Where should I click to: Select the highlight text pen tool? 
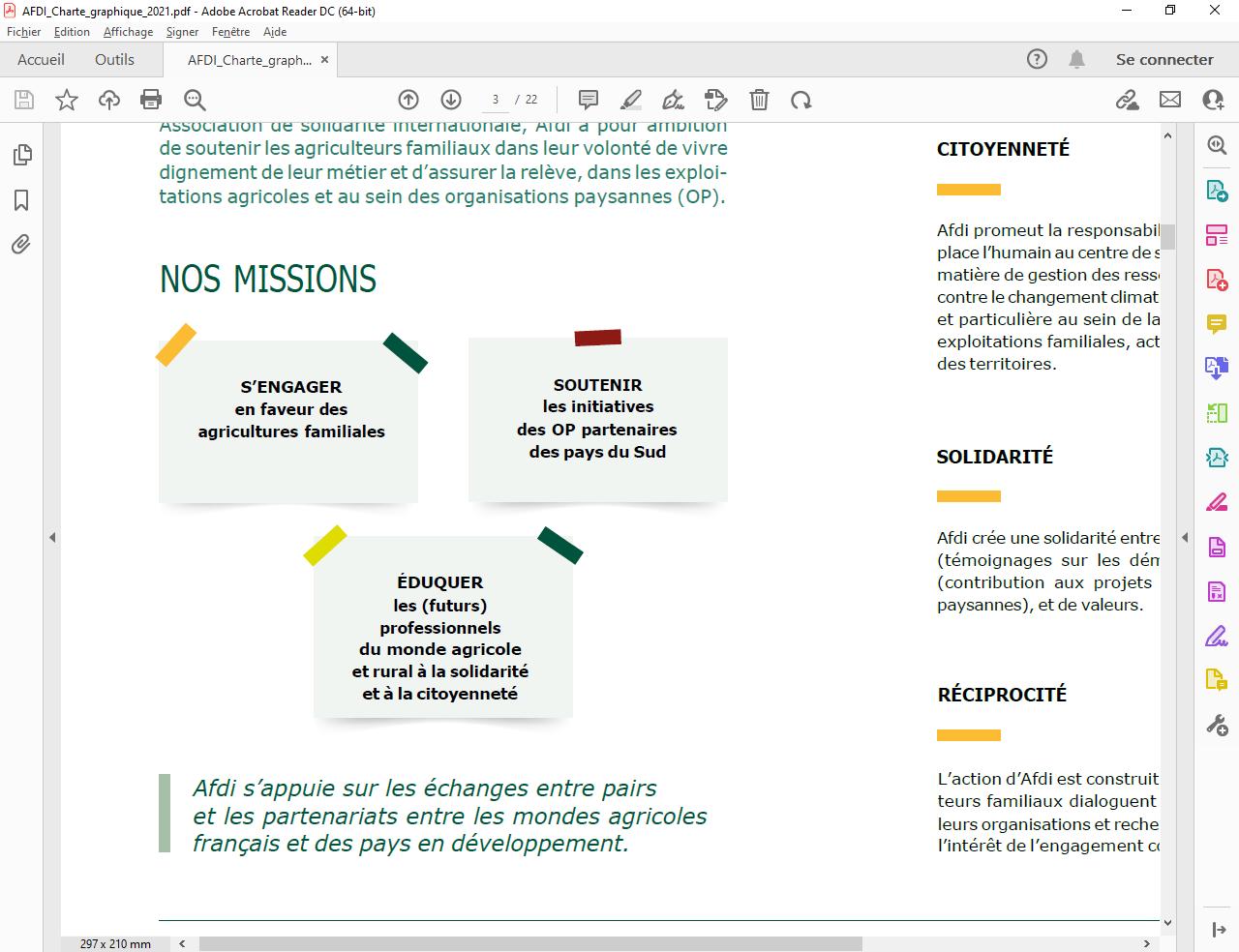(x=631, y=100)
